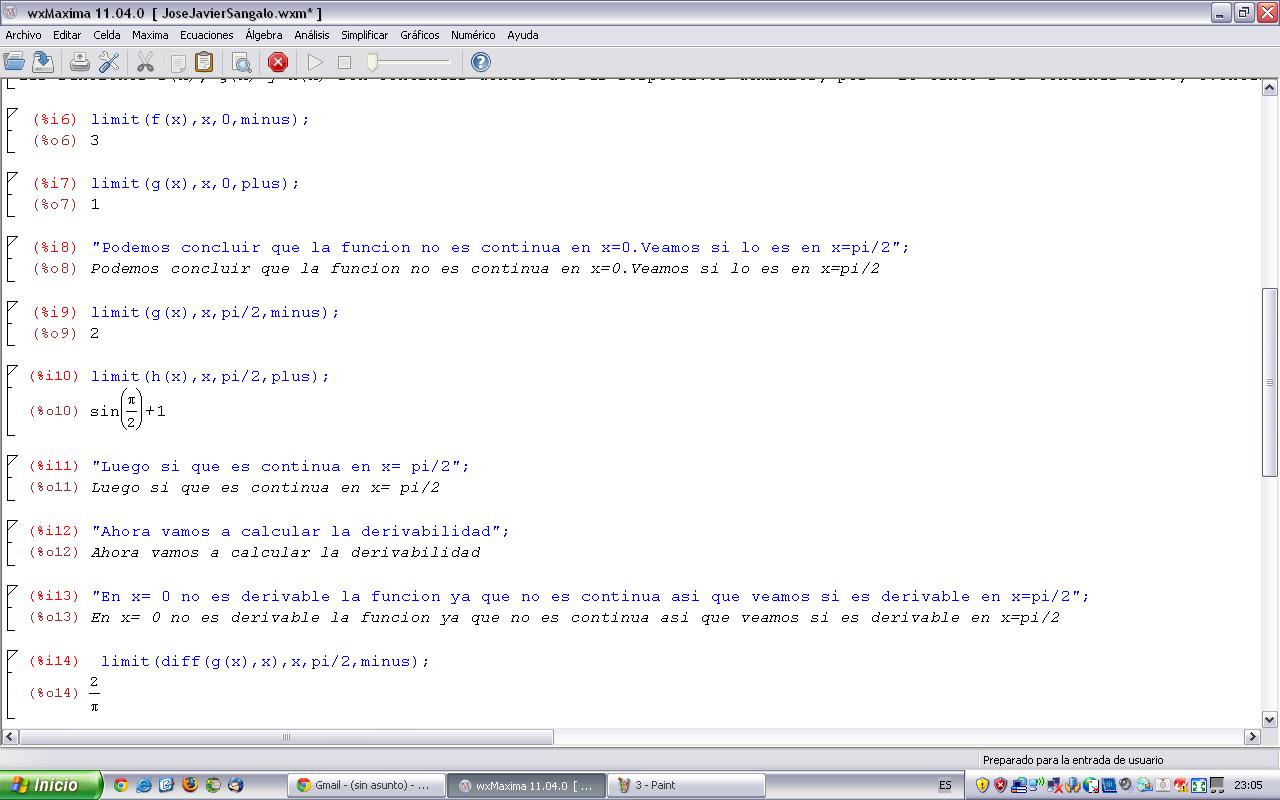
Task: Click the horizontal scrollbar right arrow
Action: click(1252, 737)
